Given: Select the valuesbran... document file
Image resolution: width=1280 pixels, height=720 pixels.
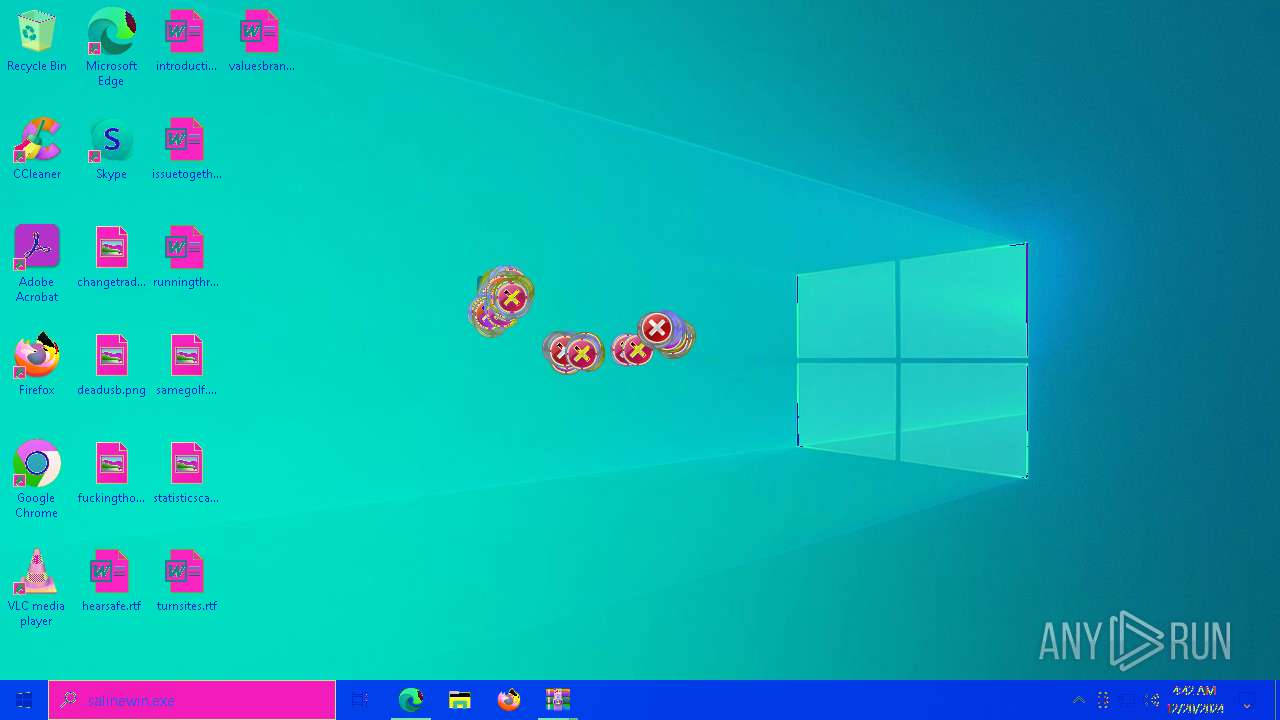Looking at the screenshot, I should pyautogui.click(x=261, y=42).
